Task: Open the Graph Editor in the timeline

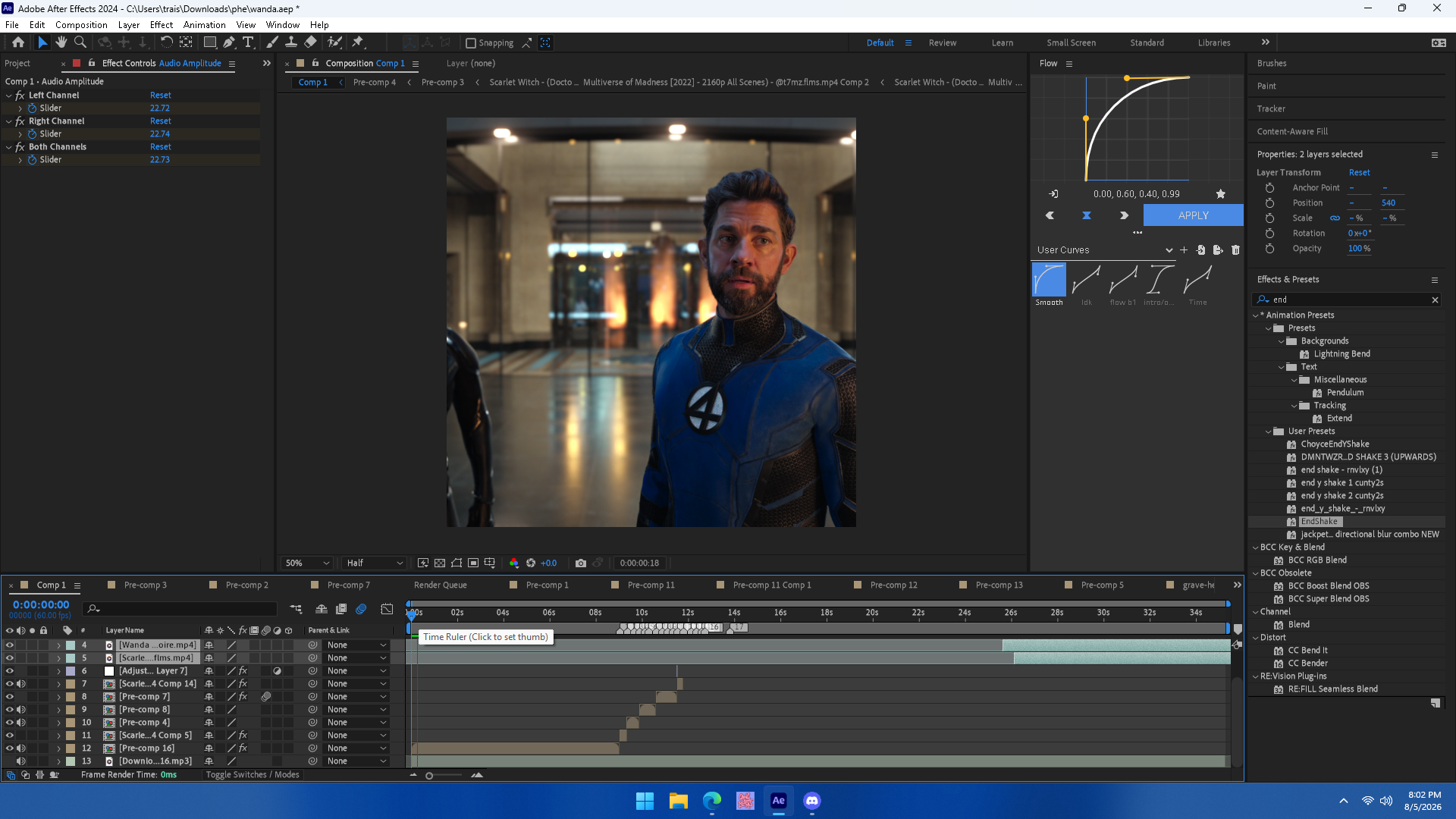Action: pyautogui.click(x=387, y=609)
